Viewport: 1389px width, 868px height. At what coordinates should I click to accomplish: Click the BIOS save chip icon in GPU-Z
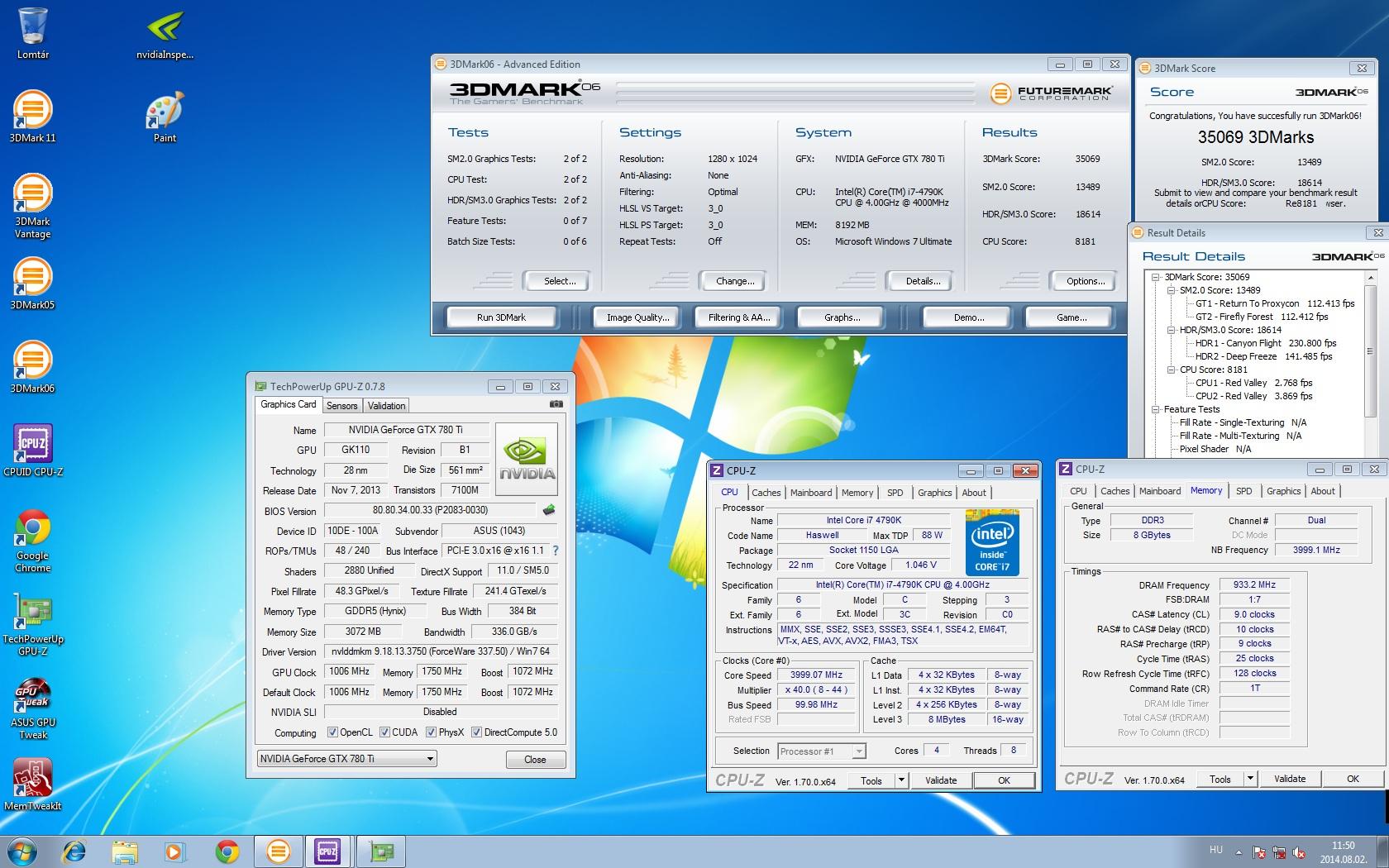tap(548, 510)
